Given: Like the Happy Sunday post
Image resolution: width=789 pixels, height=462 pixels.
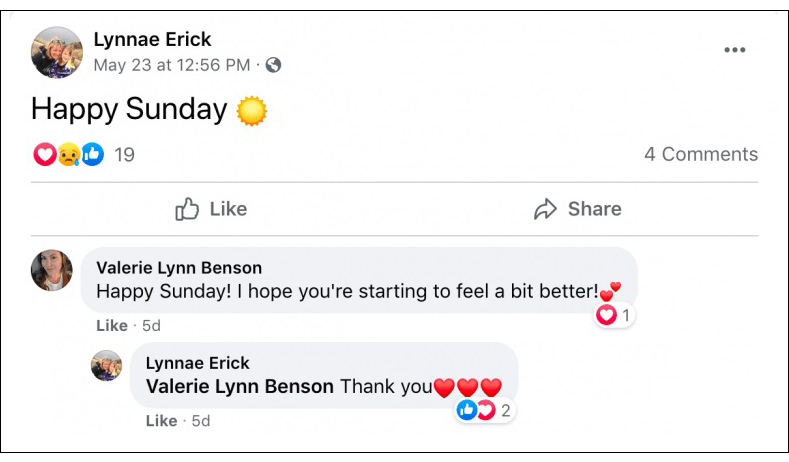Looking at the screenshot, I should [x=211, y=209].
